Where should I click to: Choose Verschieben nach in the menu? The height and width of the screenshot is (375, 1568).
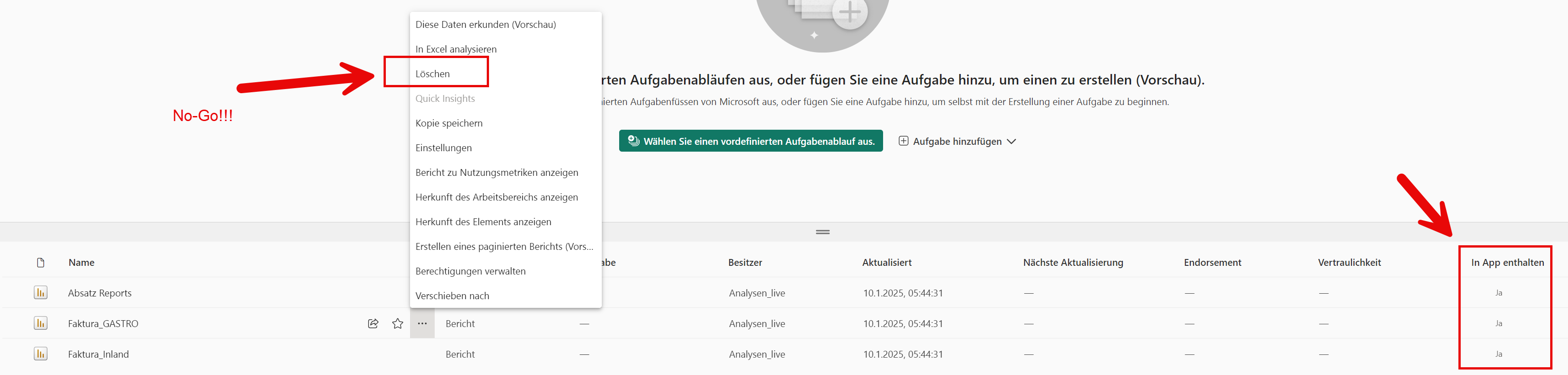pyautogui.click(x=452, y=296)
